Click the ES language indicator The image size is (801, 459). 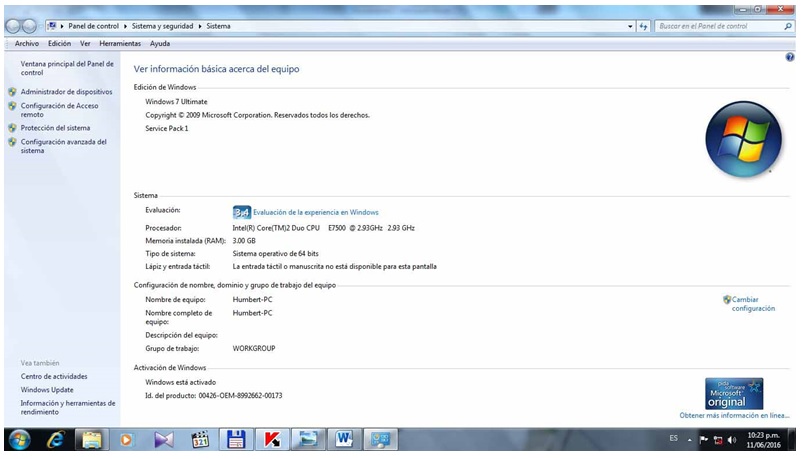click(x=673, y=438)
